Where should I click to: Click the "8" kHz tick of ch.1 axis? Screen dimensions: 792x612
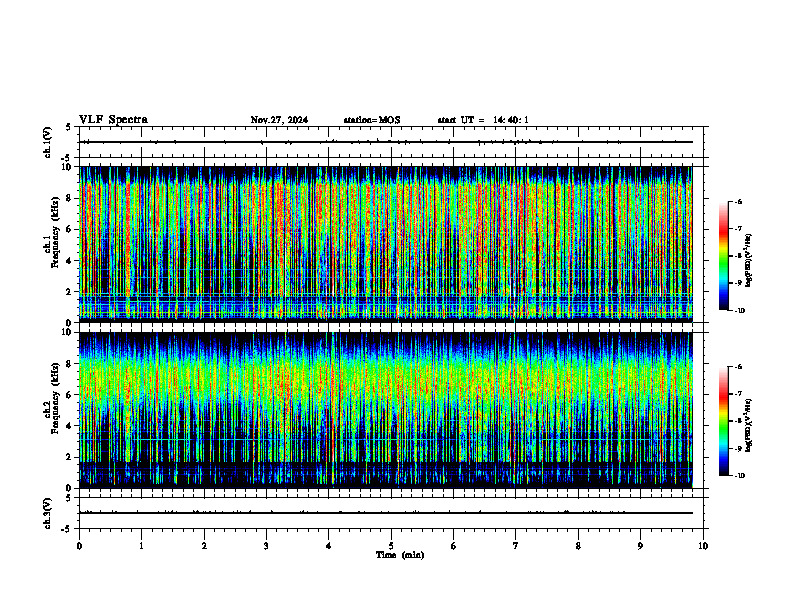70,198
